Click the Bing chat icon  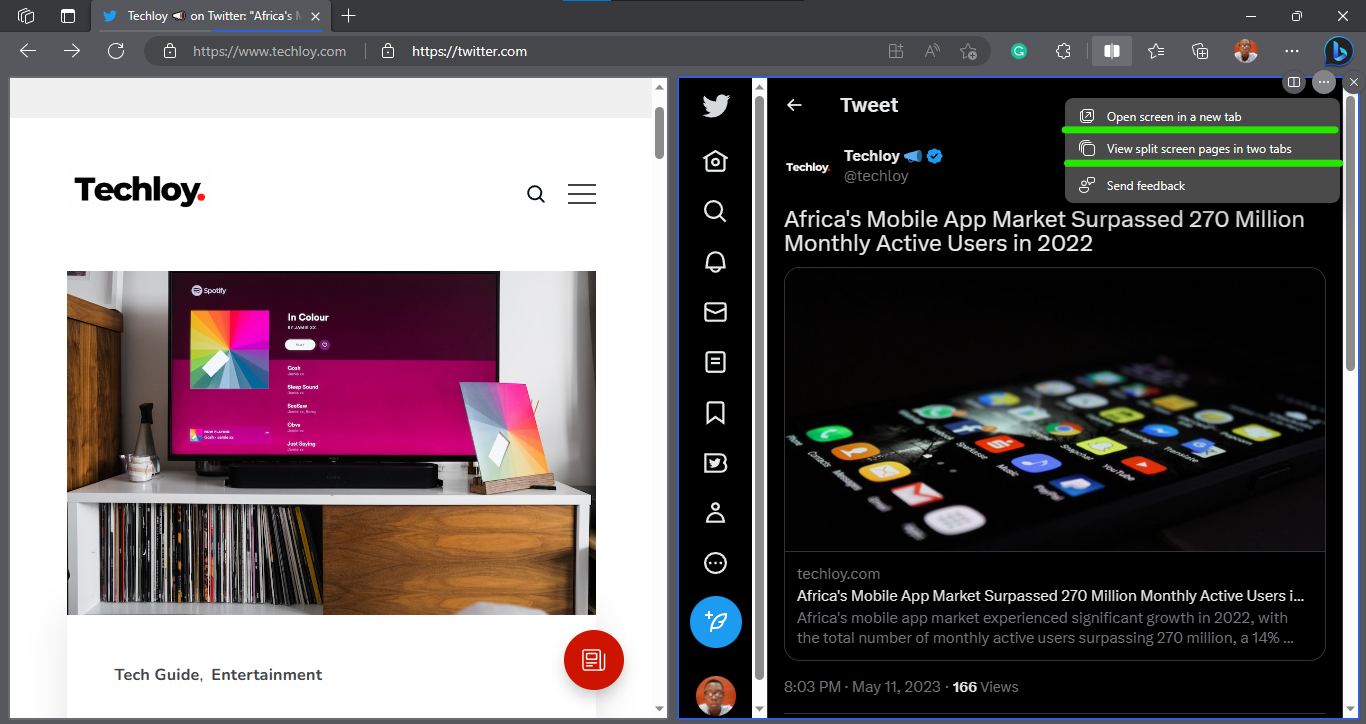pyautogui.click(x=1339, y=51)
